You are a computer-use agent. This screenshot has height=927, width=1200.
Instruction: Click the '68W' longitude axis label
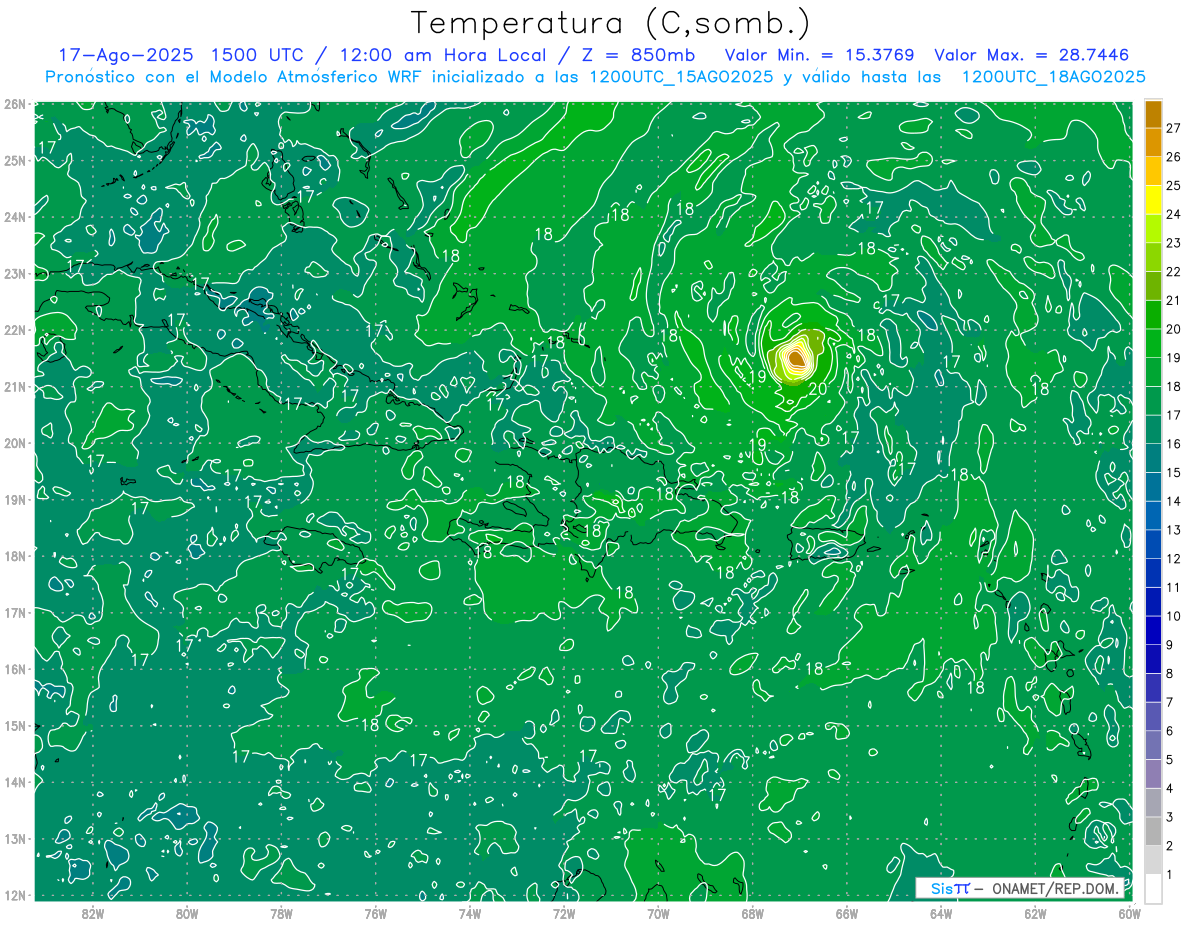click(x=753, y=912)
